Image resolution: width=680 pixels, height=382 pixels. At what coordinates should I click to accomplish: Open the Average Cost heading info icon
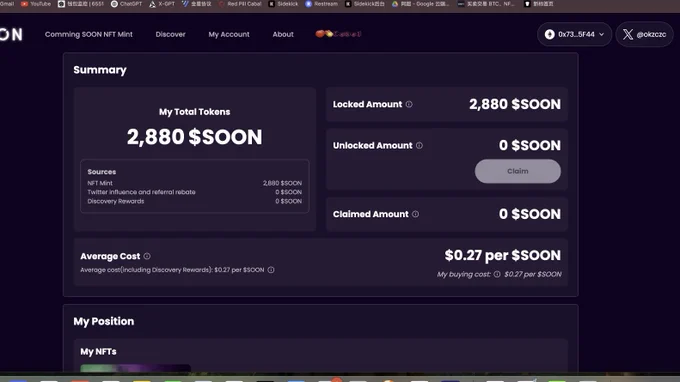point(147,256)
